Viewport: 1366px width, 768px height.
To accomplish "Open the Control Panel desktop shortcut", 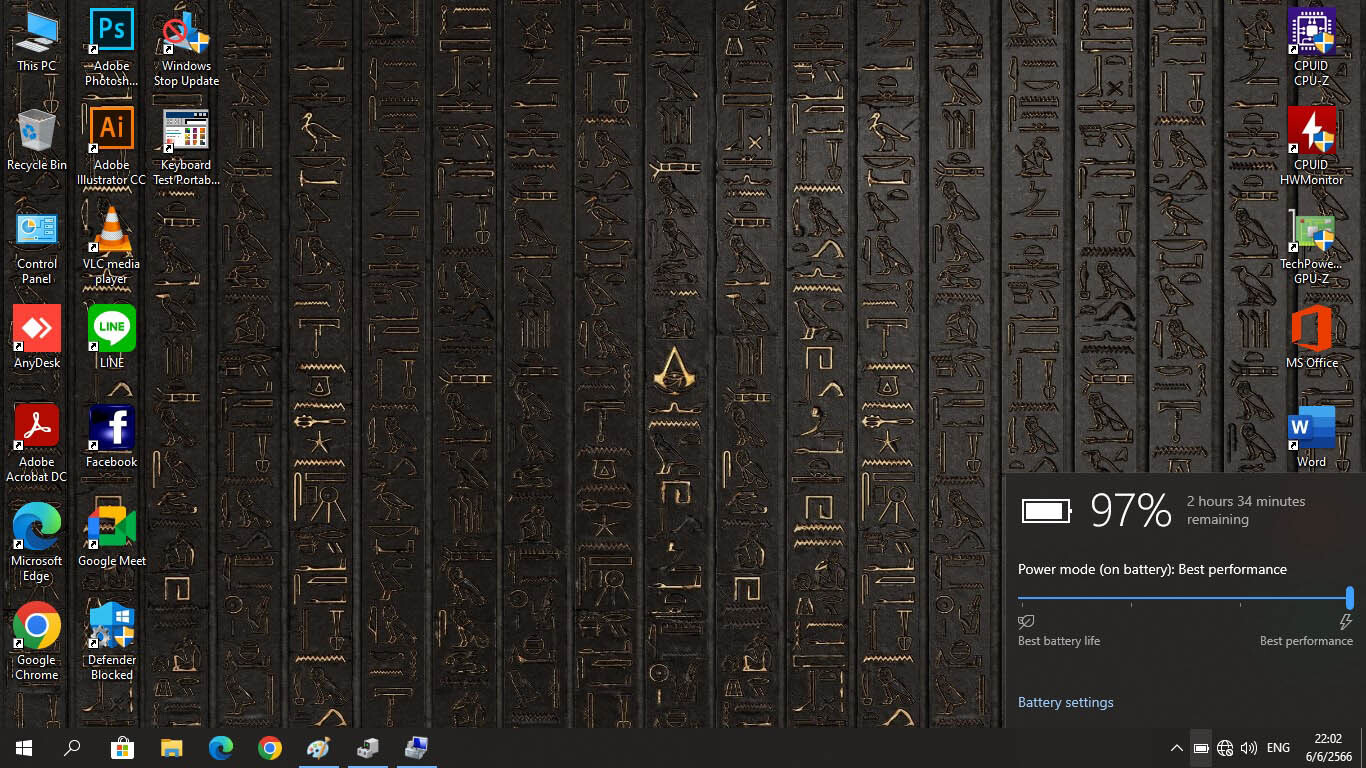I will click(x=37, y=247).
